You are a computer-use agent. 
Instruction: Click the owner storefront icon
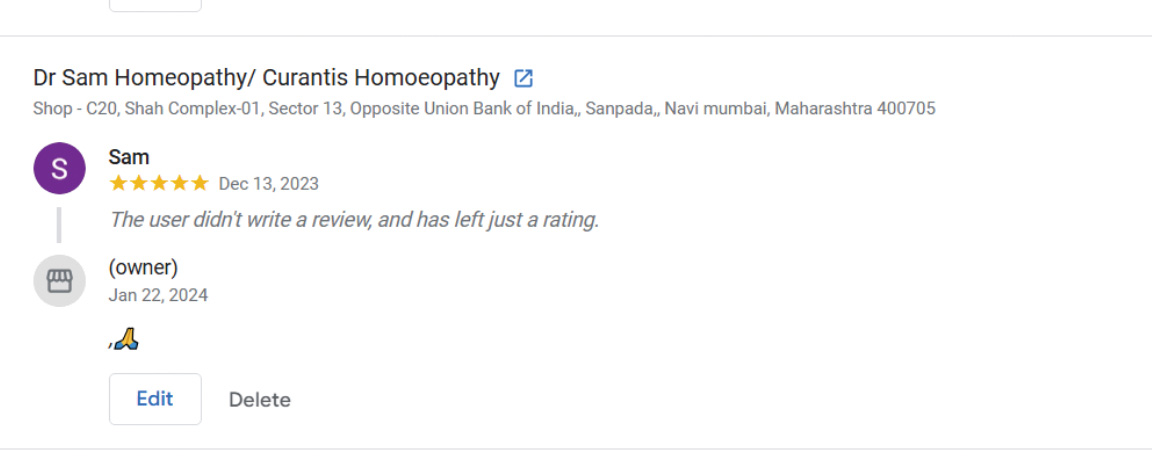(59, 281)
